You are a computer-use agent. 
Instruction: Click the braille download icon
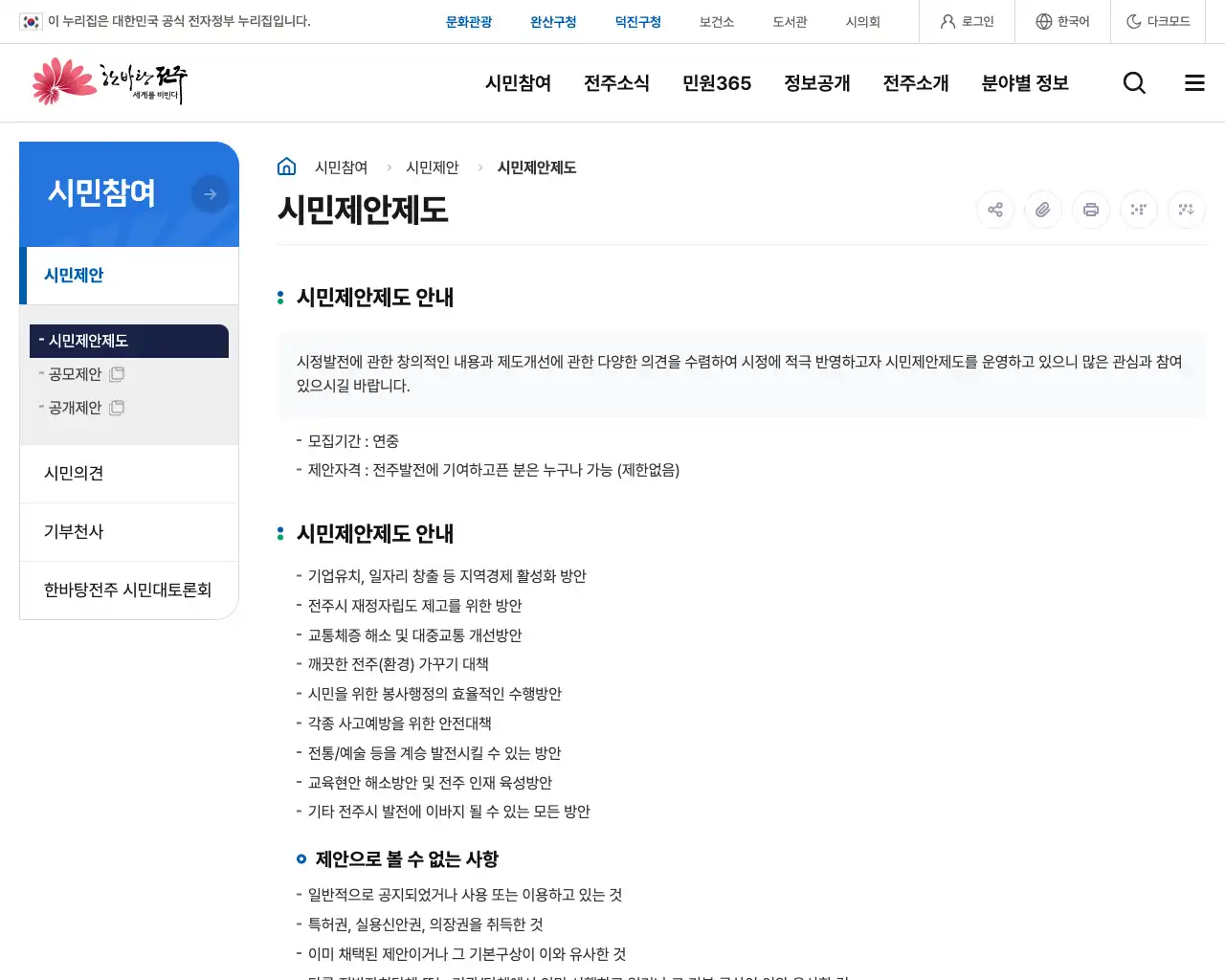click(x=1187, y=210)
